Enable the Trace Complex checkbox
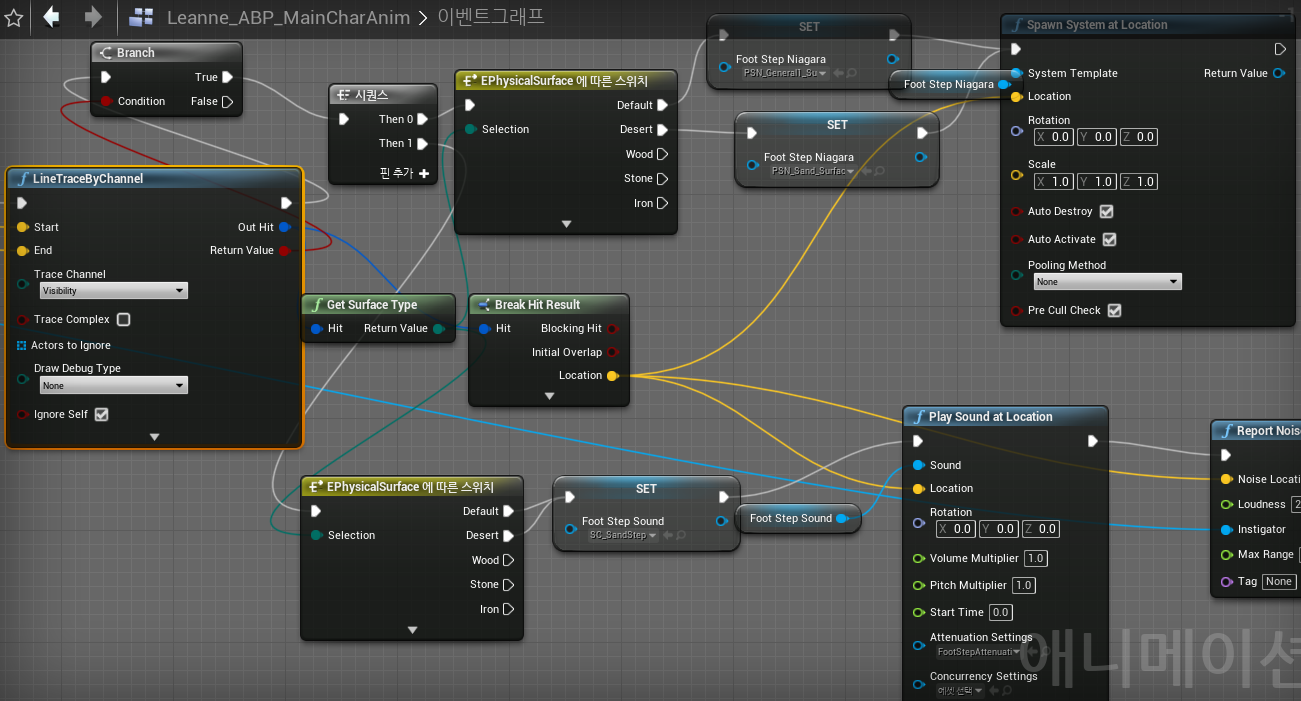The height and width of the screenshot is (701, 1301). coord(124,319)
